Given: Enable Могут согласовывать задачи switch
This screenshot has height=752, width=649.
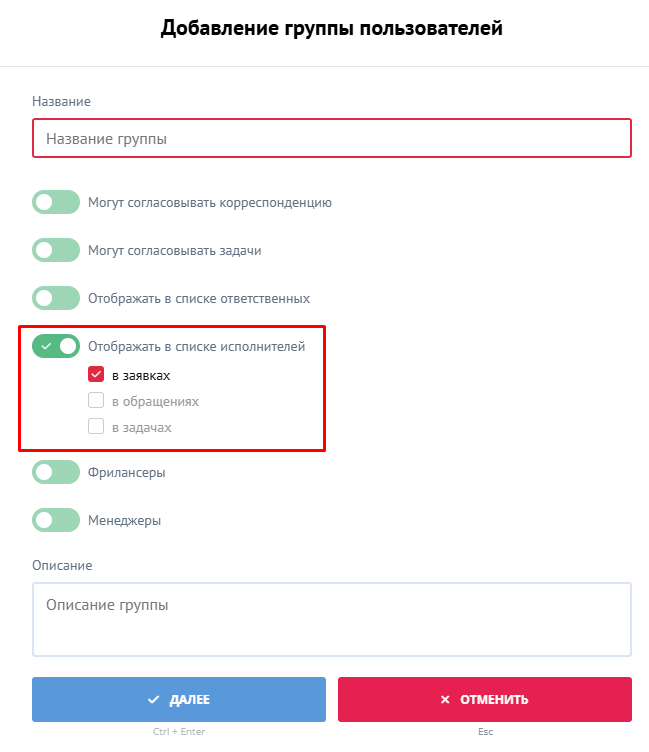Looking at the screenshot, I should [x=56, y=250].
